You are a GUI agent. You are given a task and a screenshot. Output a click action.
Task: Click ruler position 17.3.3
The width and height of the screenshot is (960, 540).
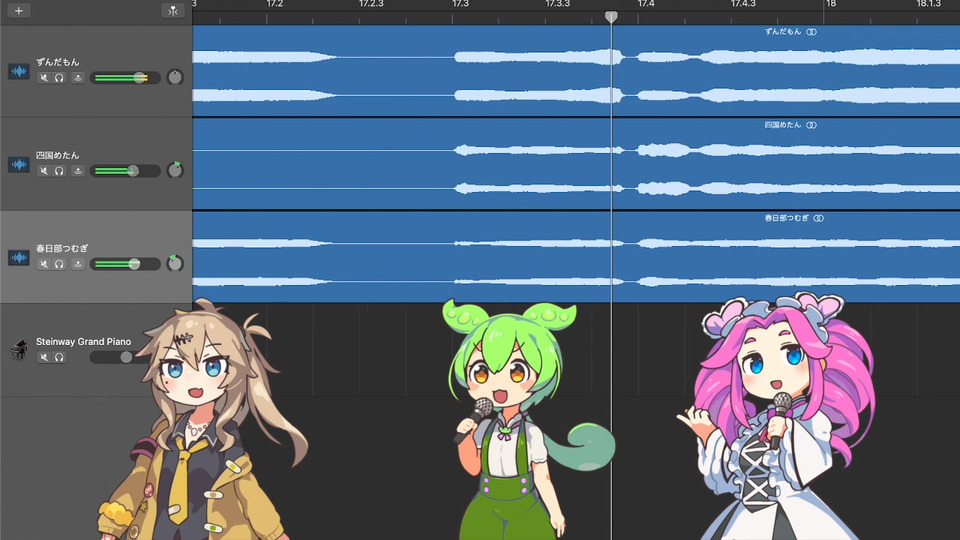click(557, 4)
